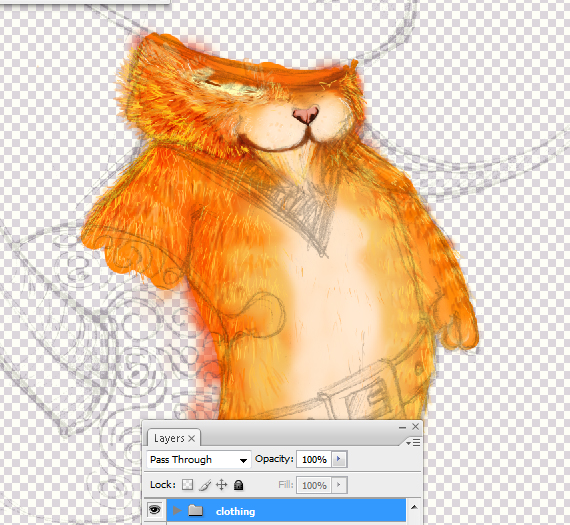Minimize the Layers panel

402,427
